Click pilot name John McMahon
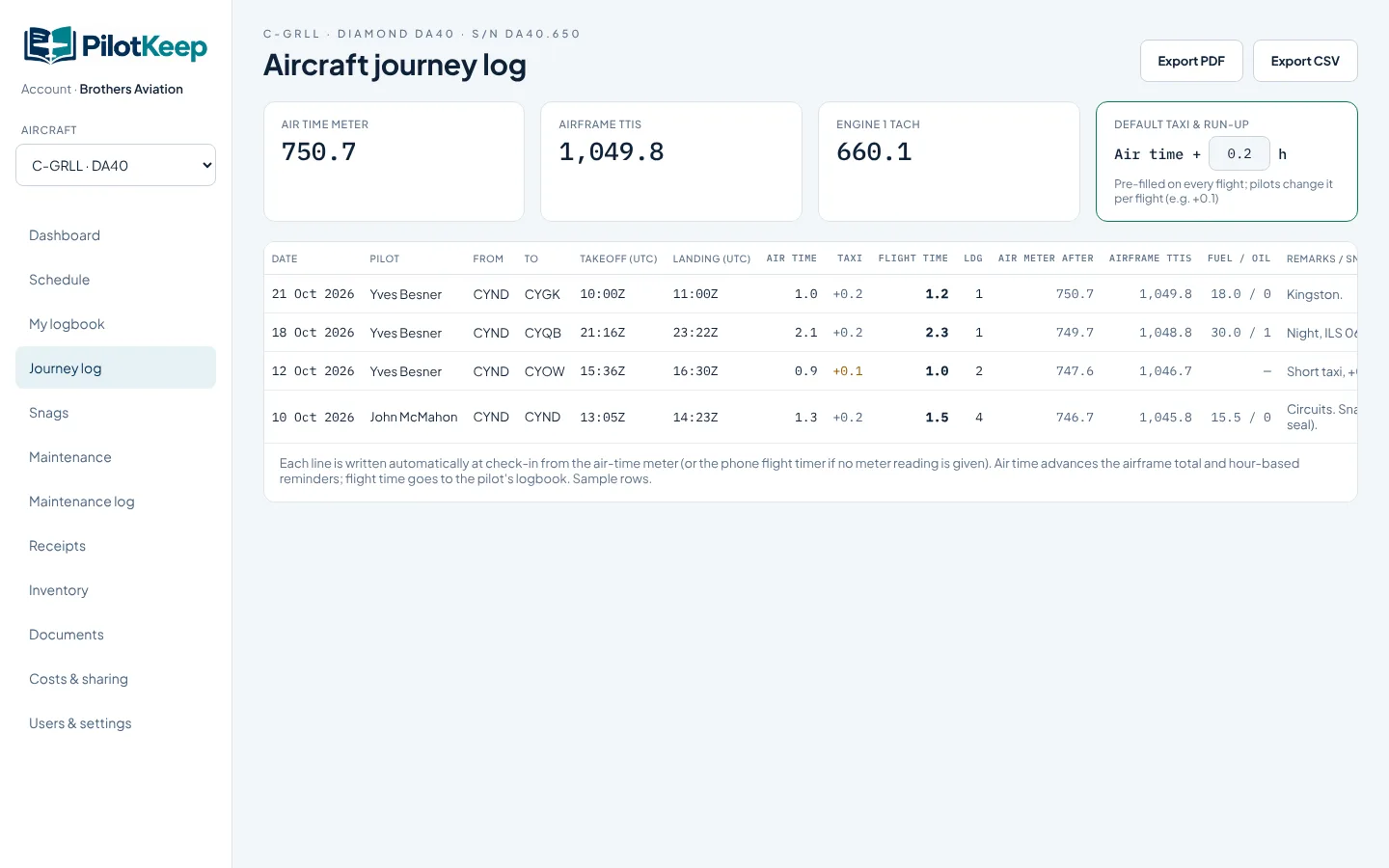This screenshot has height=868, width=1389. pyautogui.click(x=414, y=418)
